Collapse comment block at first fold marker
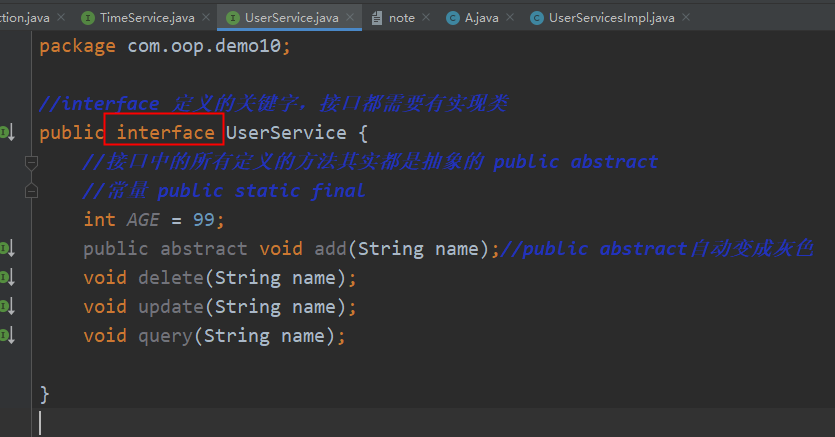This screenshot has width=835, height=437. tap(31, 162)
